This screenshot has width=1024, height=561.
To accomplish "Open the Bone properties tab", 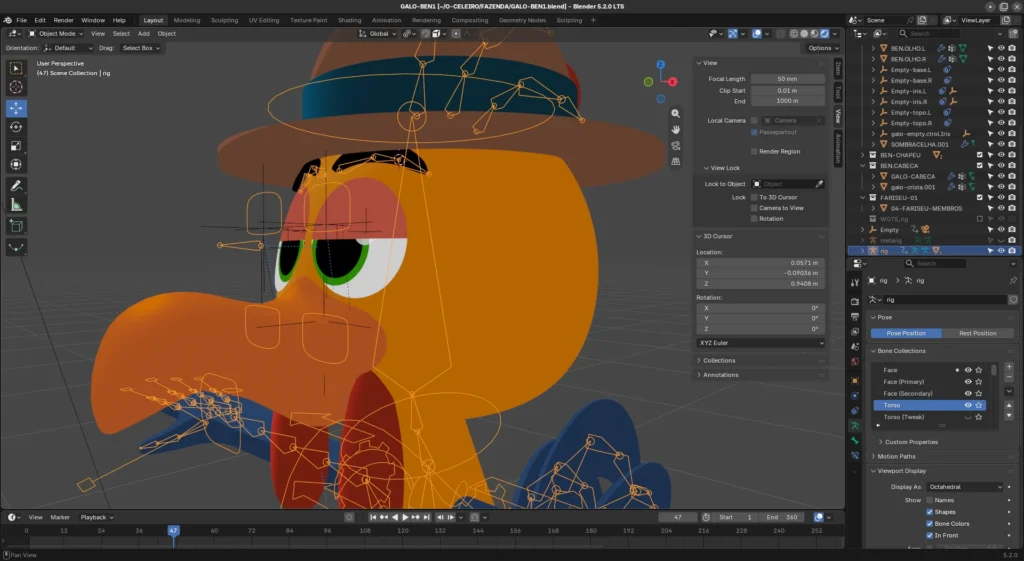I will 855,440.
